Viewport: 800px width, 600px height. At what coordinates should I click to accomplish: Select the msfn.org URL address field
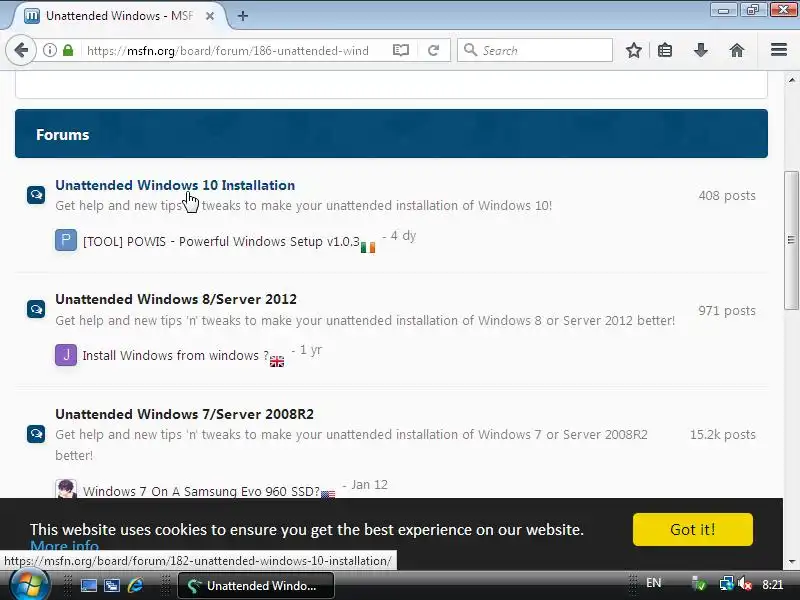coord(227,51)
